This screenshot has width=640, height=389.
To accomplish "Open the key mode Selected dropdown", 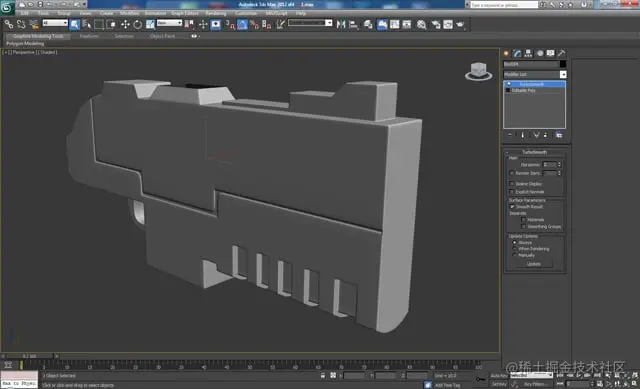I will pyautogui.click(x=532, y=375).
